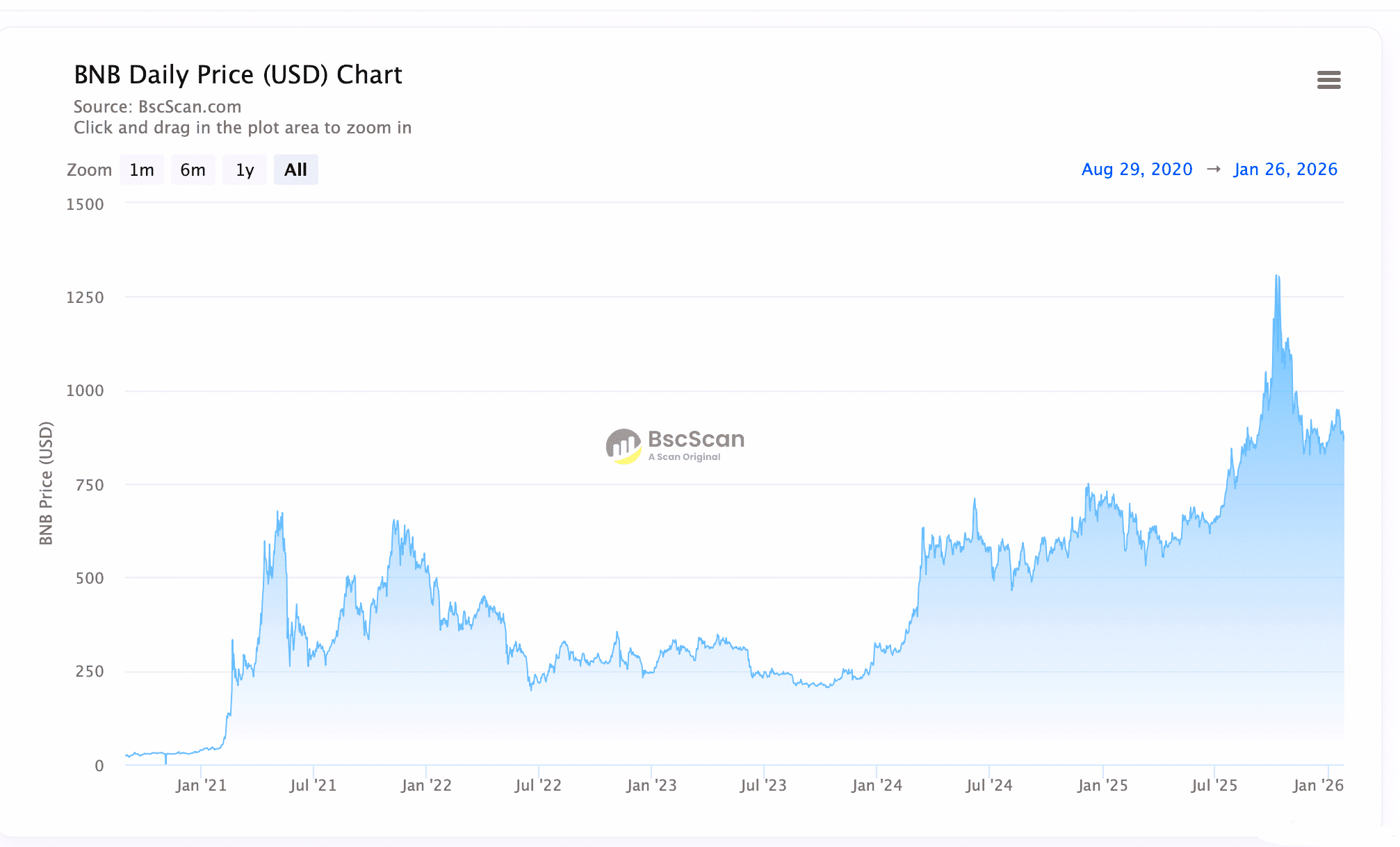
Task: Click the Jul '25 x-axis label
Action: [x=1214, y=786]
